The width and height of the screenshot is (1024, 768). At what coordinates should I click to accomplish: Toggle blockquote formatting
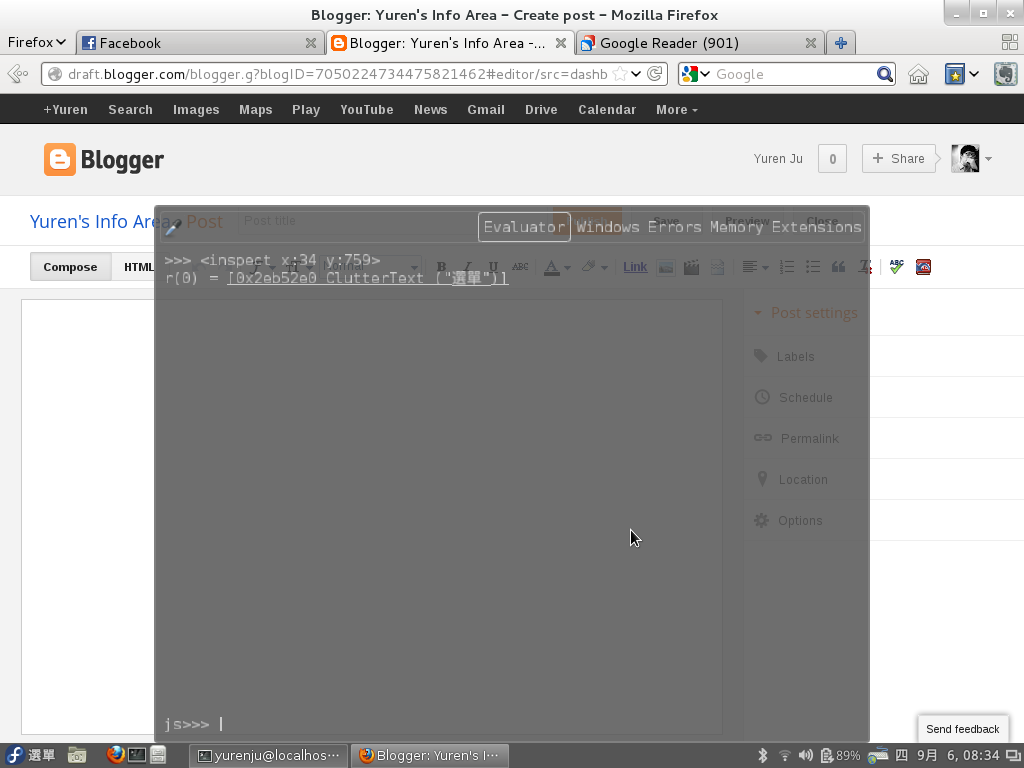839,267
